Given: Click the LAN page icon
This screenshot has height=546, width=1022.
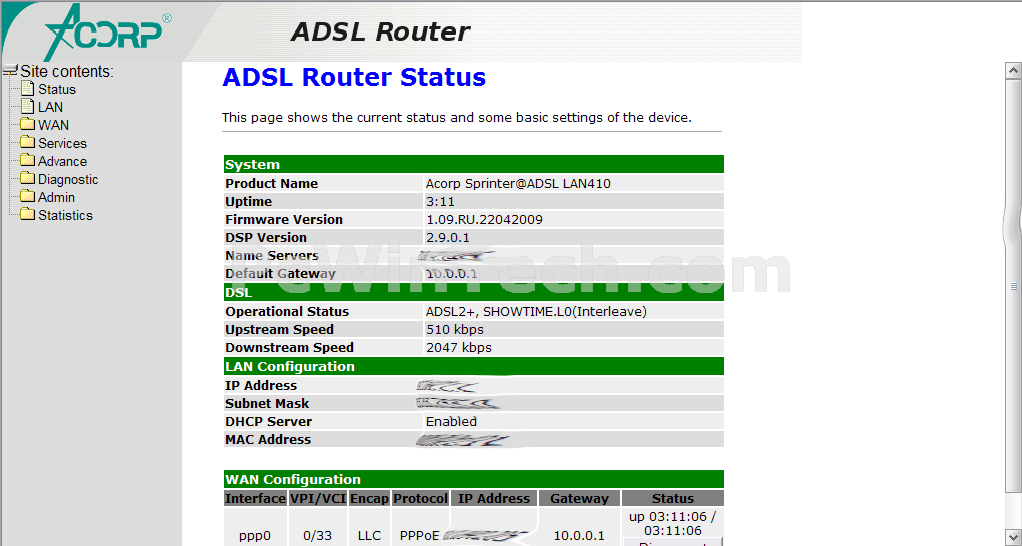Looking at the screenshot, I should 27,106.
